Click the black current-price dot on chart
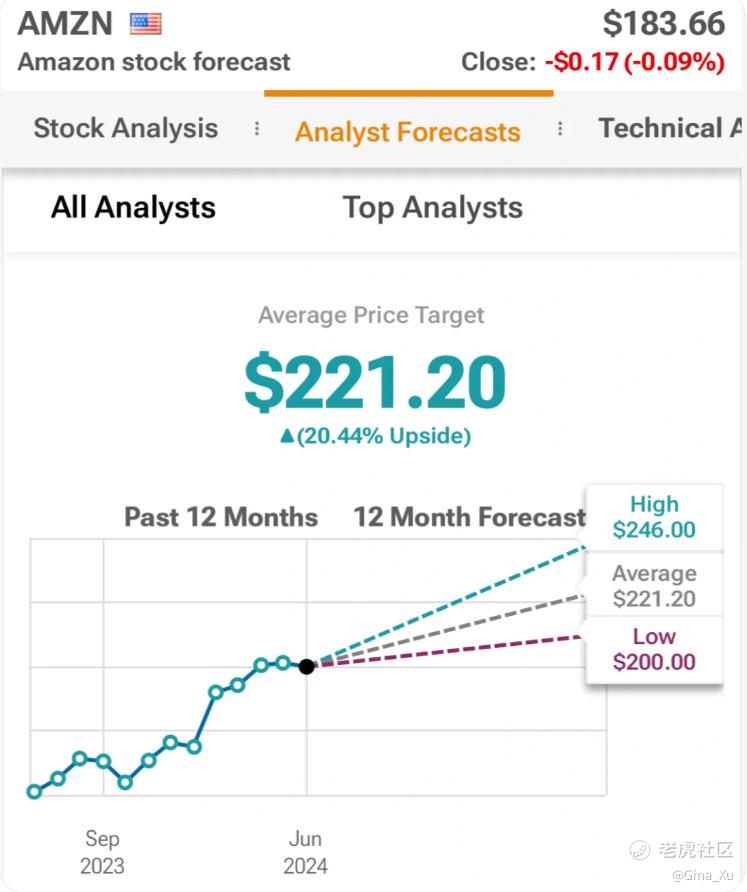Image resolution: width=747 pixels, height=892 pixels. 307,666
